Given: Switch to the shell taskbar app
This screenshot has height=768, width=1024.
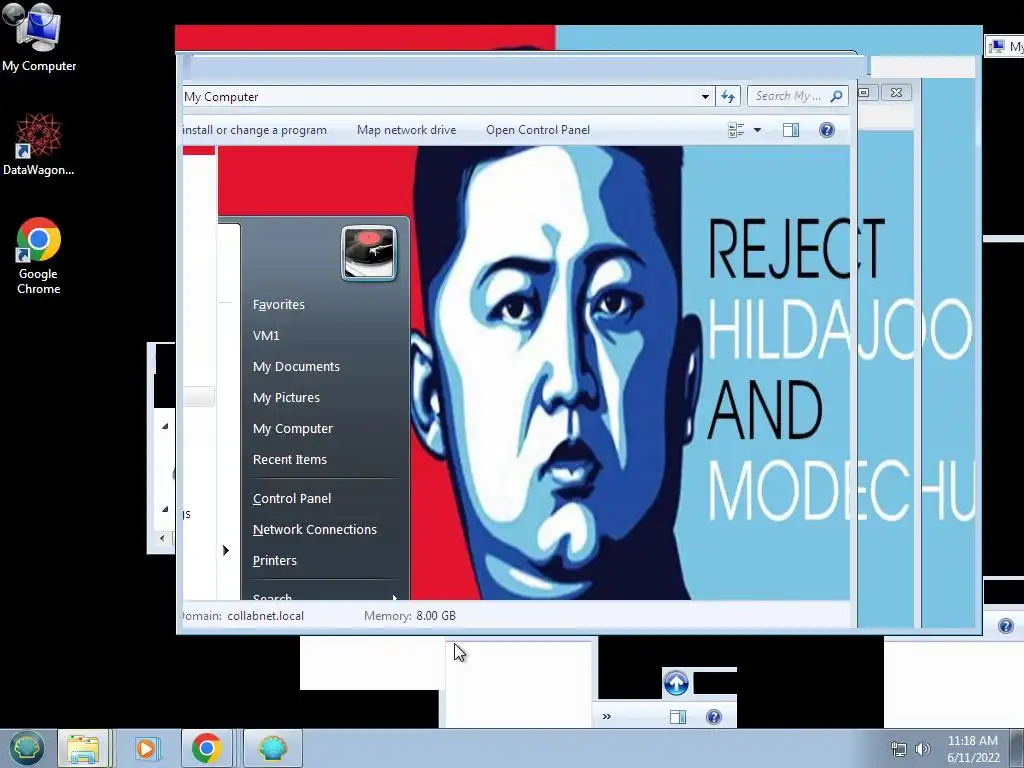Looking at the screenshot, I should click(273, 748).
